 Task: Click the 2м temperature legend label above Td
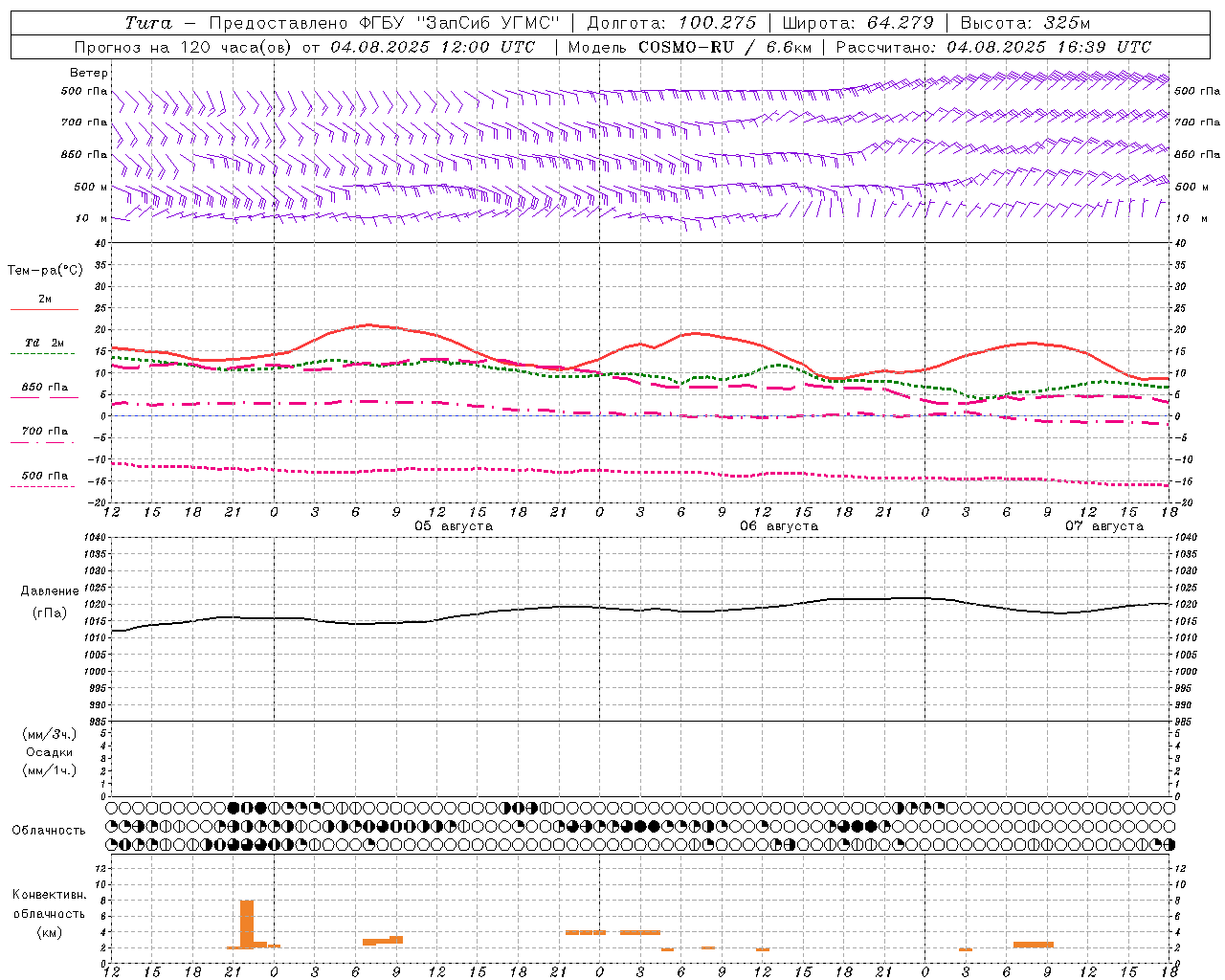(x=45, y=300)
